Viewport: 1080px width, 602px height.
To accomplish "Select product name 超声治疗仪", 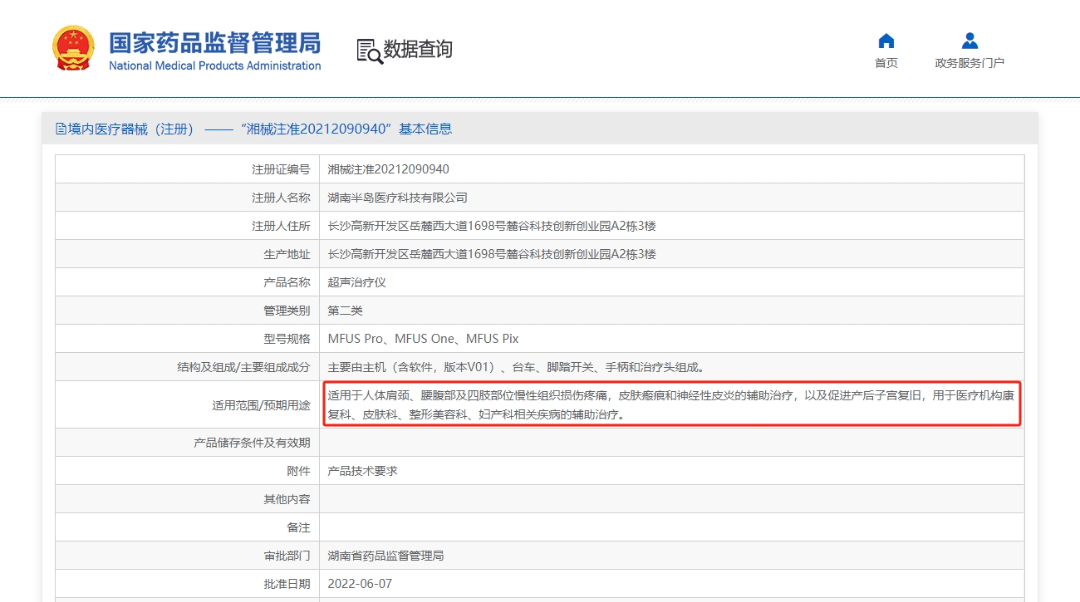I will point(356,282).
